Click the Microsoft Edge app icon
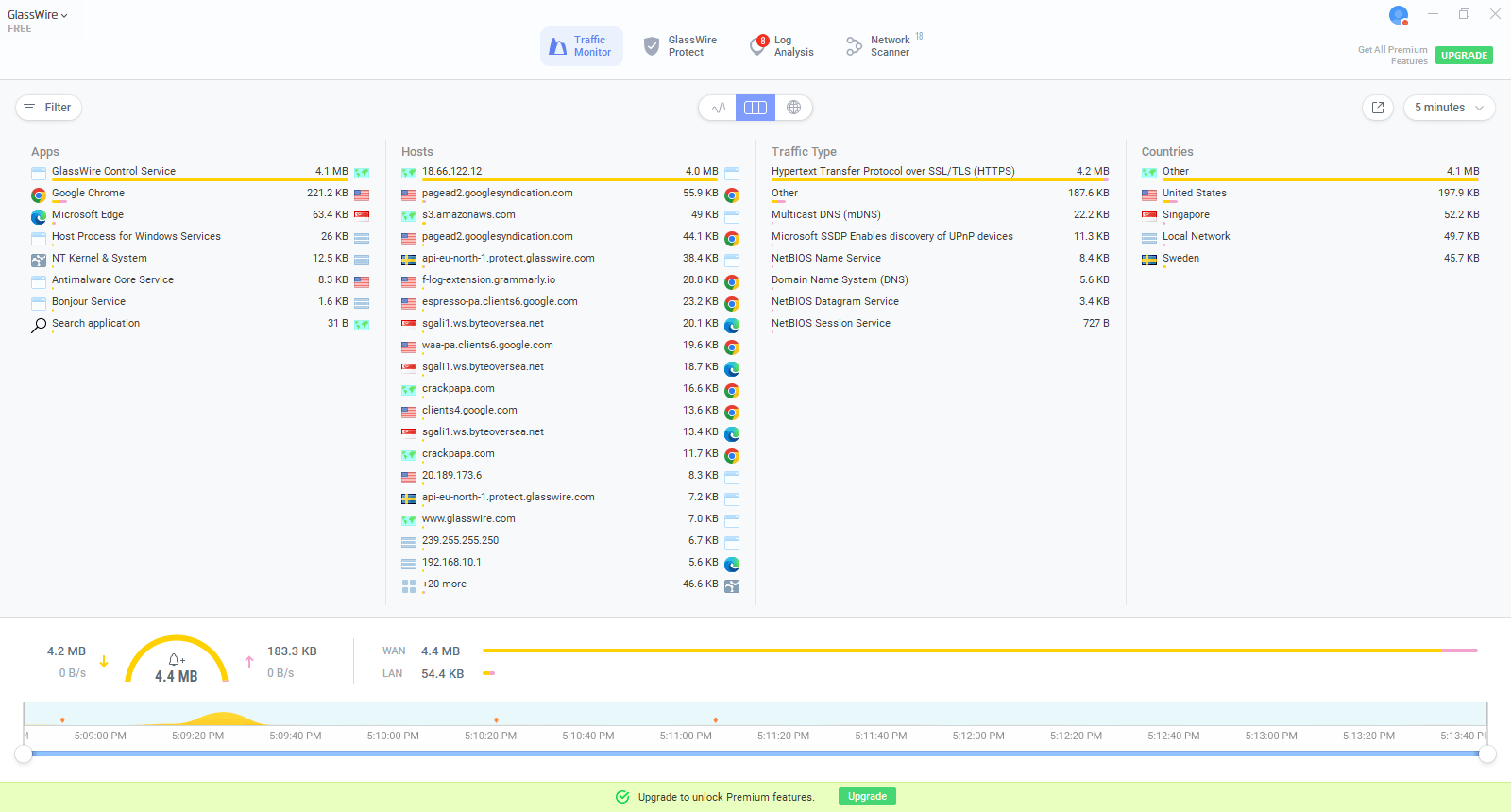 coord(39,217)
